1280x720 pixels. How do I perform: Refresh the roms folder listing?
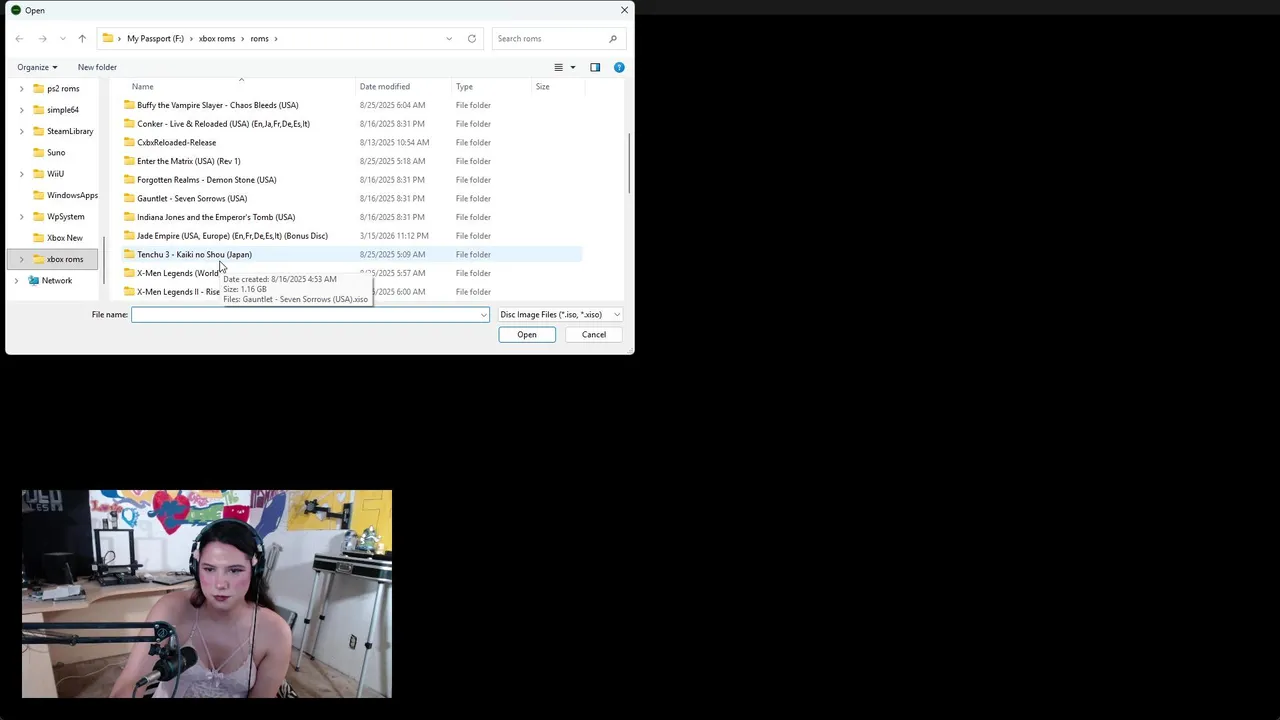[x=472, y=39]
